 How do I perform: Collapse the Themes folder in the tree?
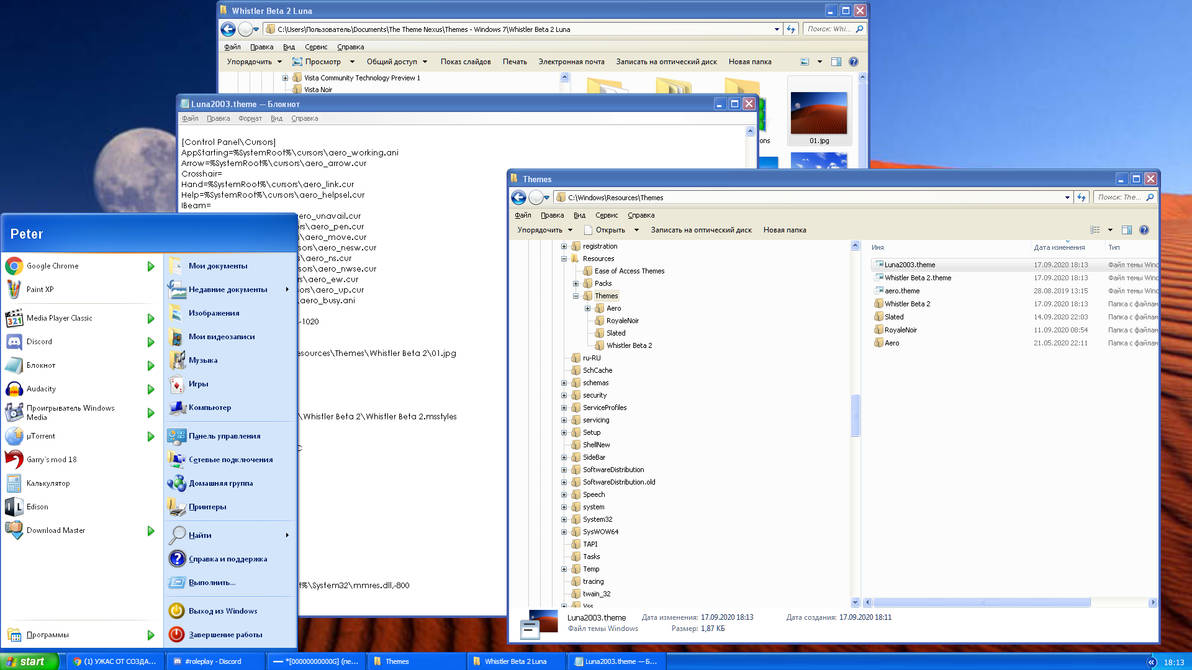[x=576, y=296]
